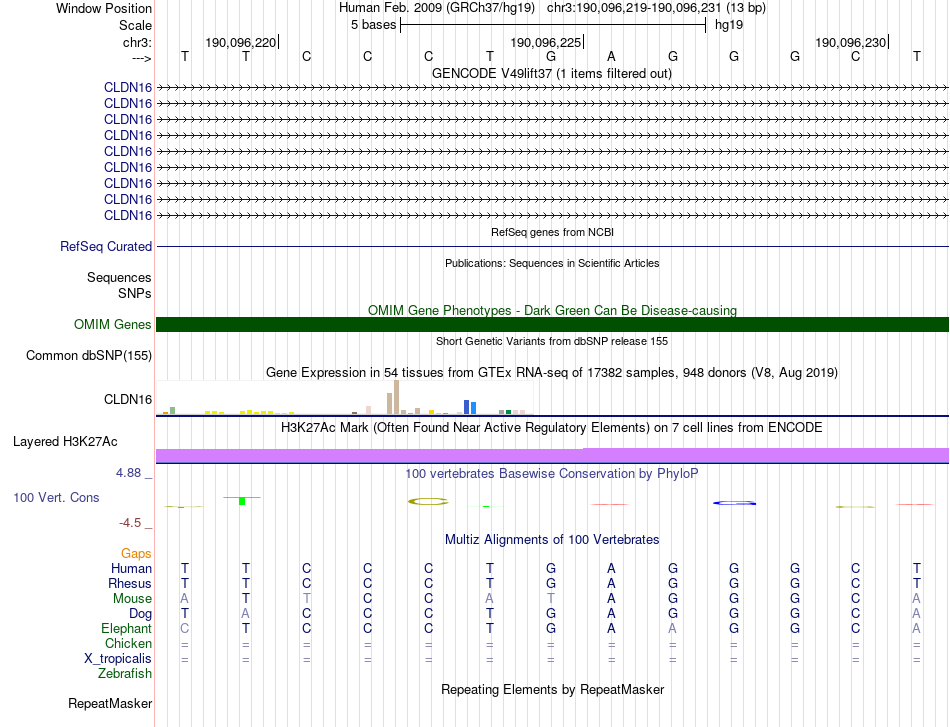Click the A base in the Human alignment row
The width and height of the screenshot is (950, 727).
tap(611, 568)
